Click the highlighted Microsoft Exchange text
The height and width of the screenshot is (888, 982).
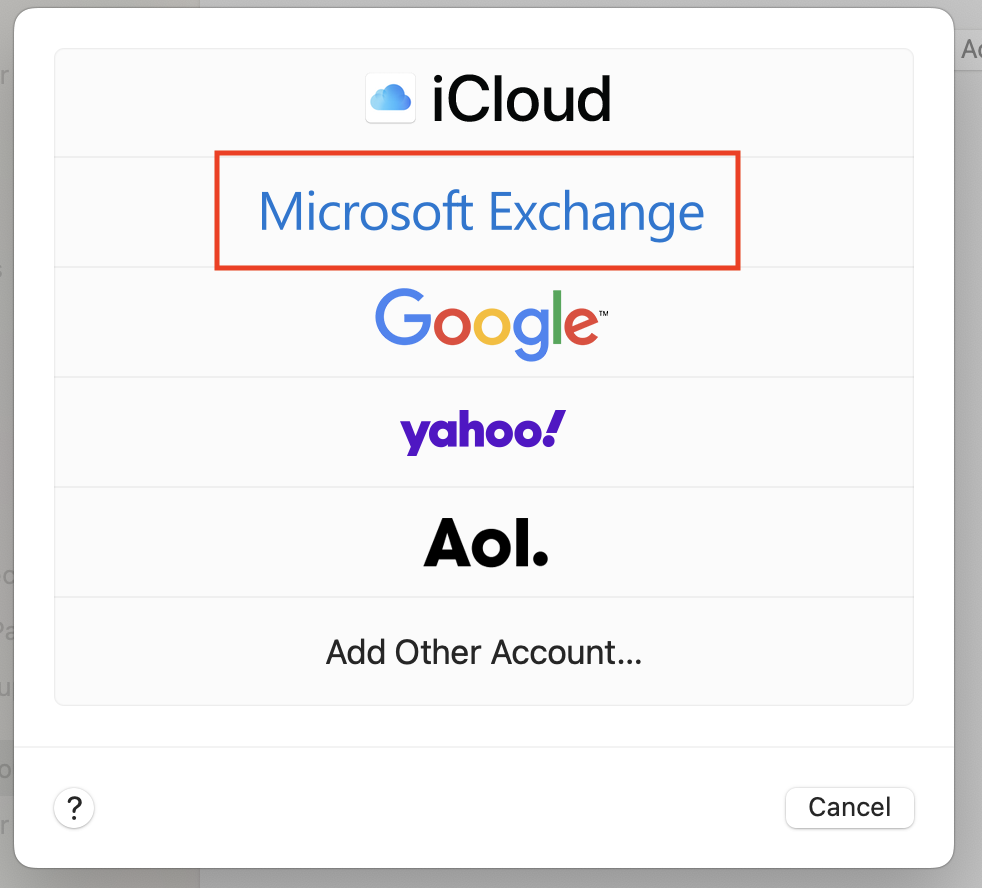(x=482, y=213)
